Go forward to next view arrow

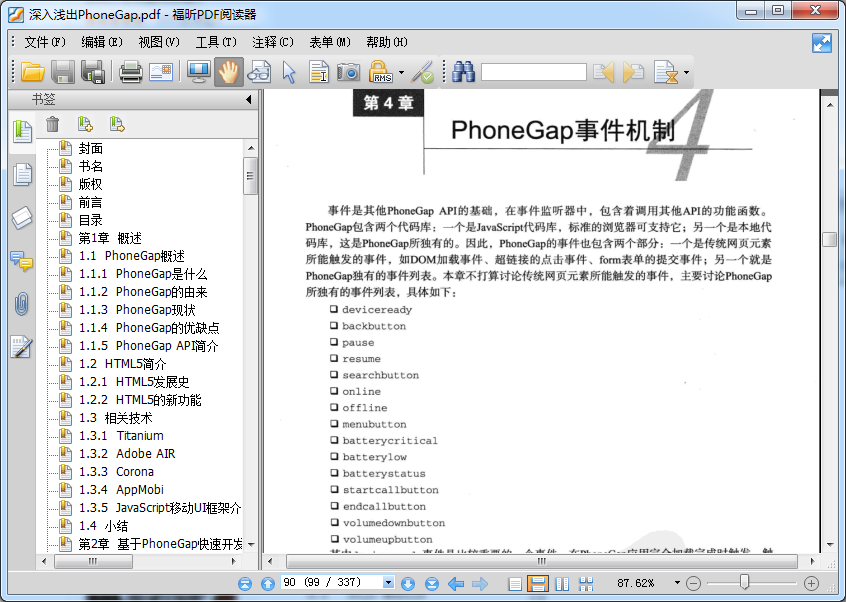pyautogui.click(x=480, y=583)
